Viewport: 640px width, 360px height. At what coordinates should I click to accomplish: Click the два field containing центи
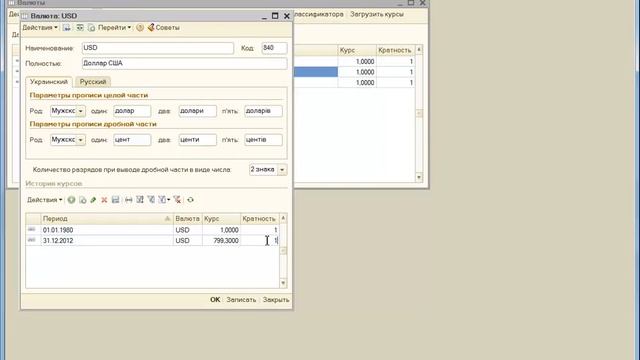(198, 140)
